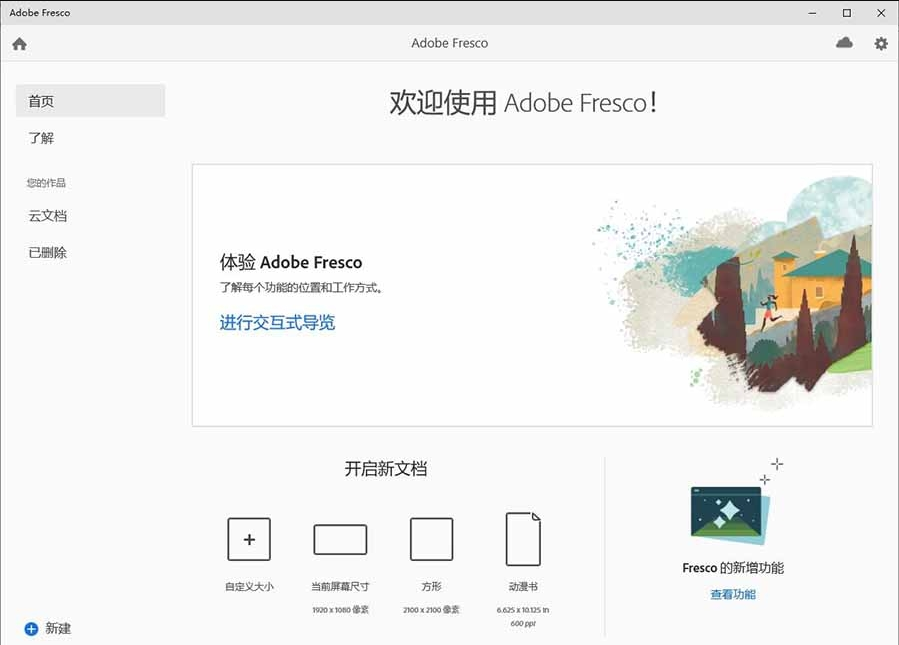Click the 新建 label at bottom left
The height and width of the screenshot is (645, 899).
58,629
